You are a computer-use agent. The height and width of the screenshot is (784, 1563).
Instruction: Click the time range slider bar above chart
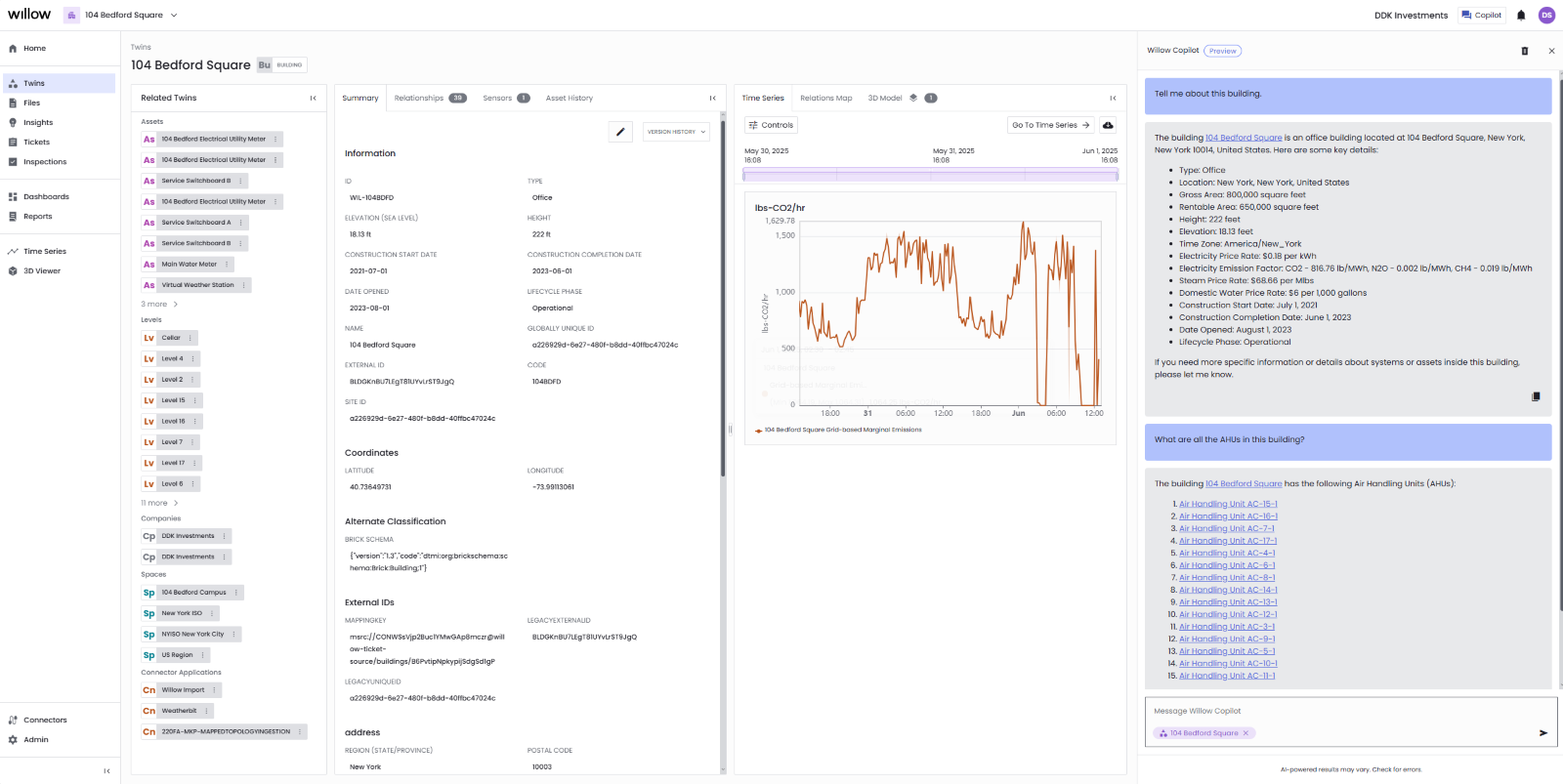tap(930, 175)
